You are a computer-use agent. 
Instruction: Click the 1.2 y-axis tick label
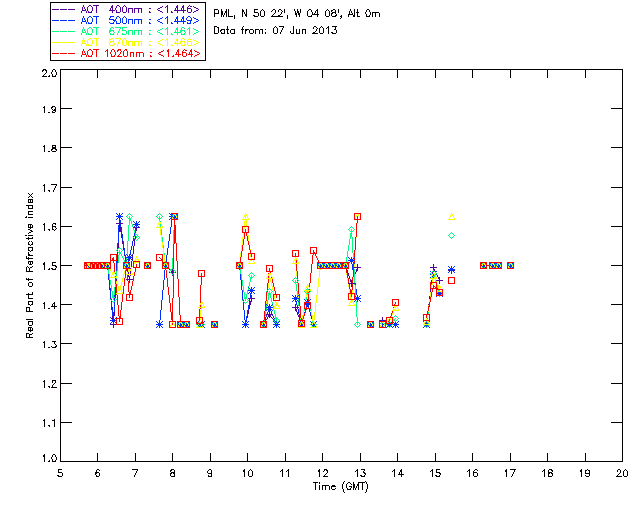(x=49, y=383)
